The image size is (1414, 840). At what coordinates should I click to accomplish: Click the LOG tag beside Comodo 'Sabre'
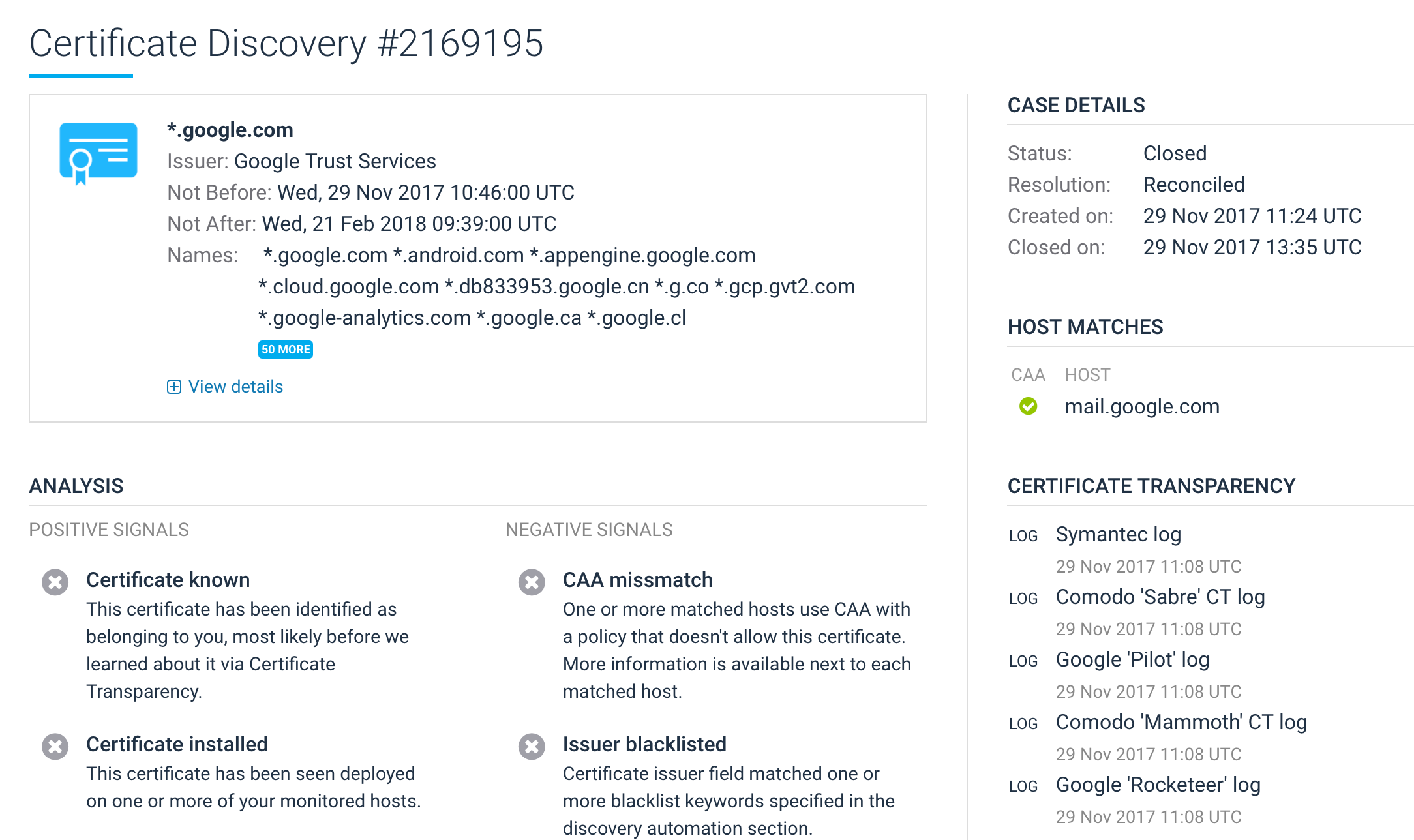(x=1023, y=599)
